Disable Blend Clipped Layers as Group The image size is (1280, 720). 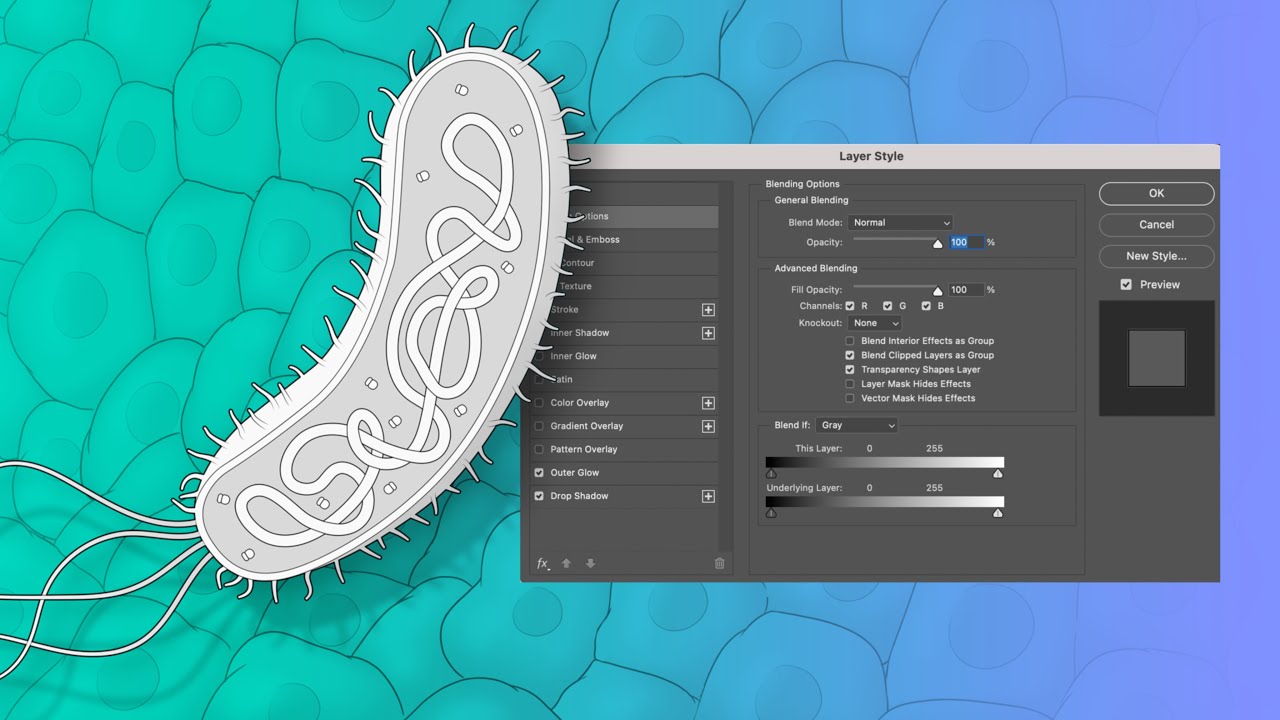(850, 355)
